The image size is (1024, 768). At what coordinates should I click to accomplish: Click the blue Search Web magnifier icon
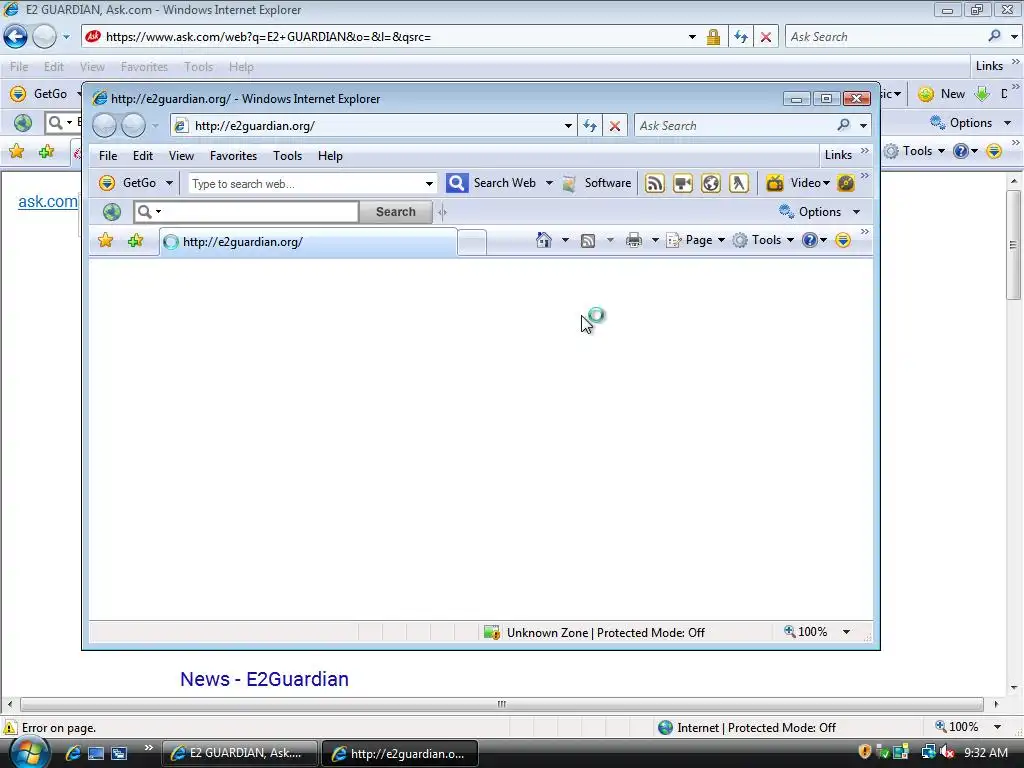point(456,183)
